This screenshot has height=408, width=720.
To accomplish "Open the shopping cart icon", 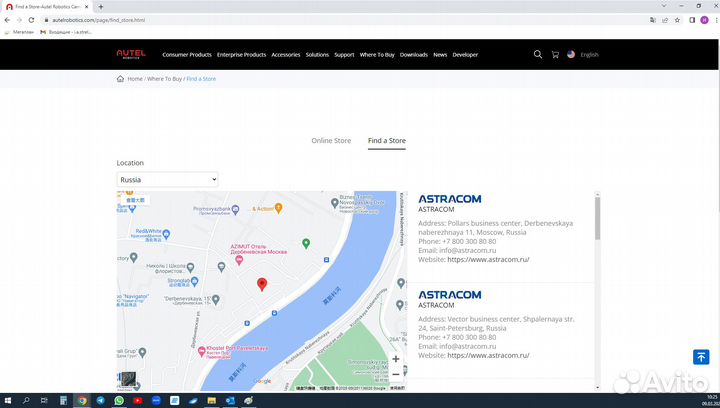I will [555, 54].
